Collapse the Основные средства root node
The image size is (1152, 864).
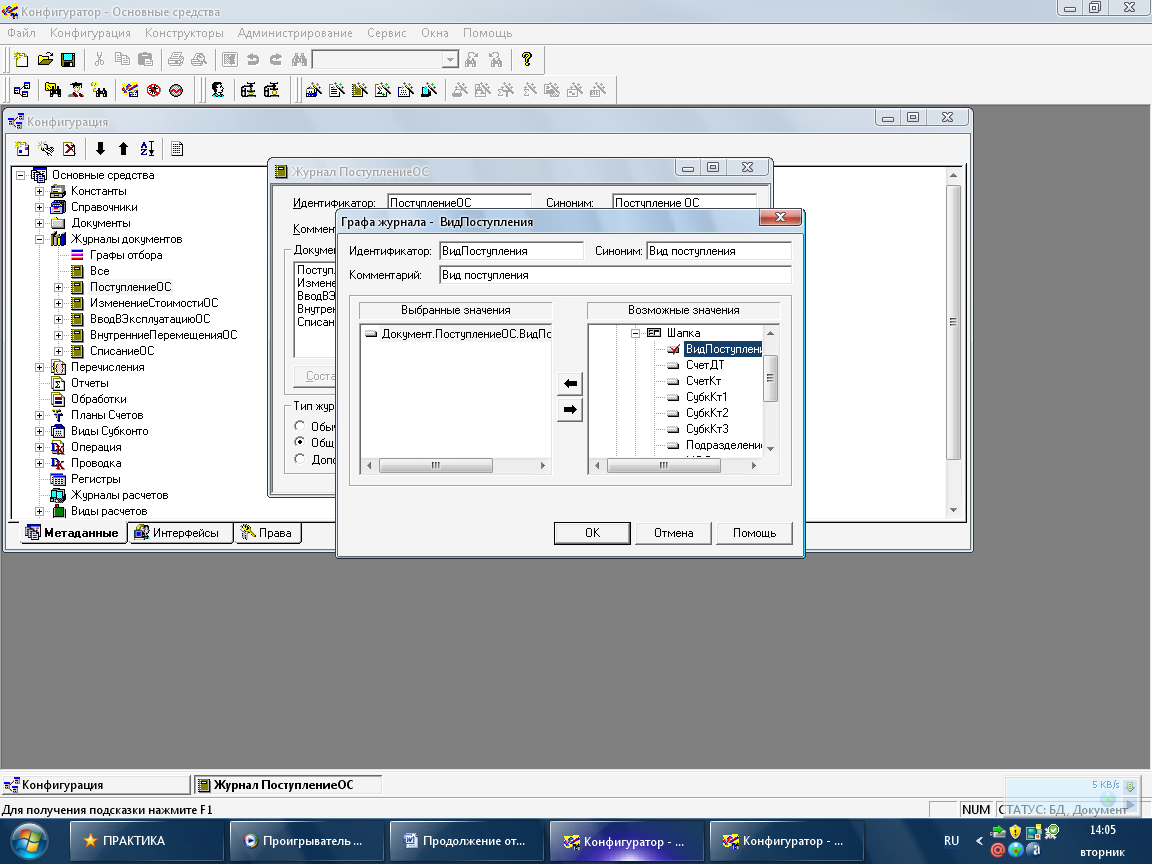(21, 175)
